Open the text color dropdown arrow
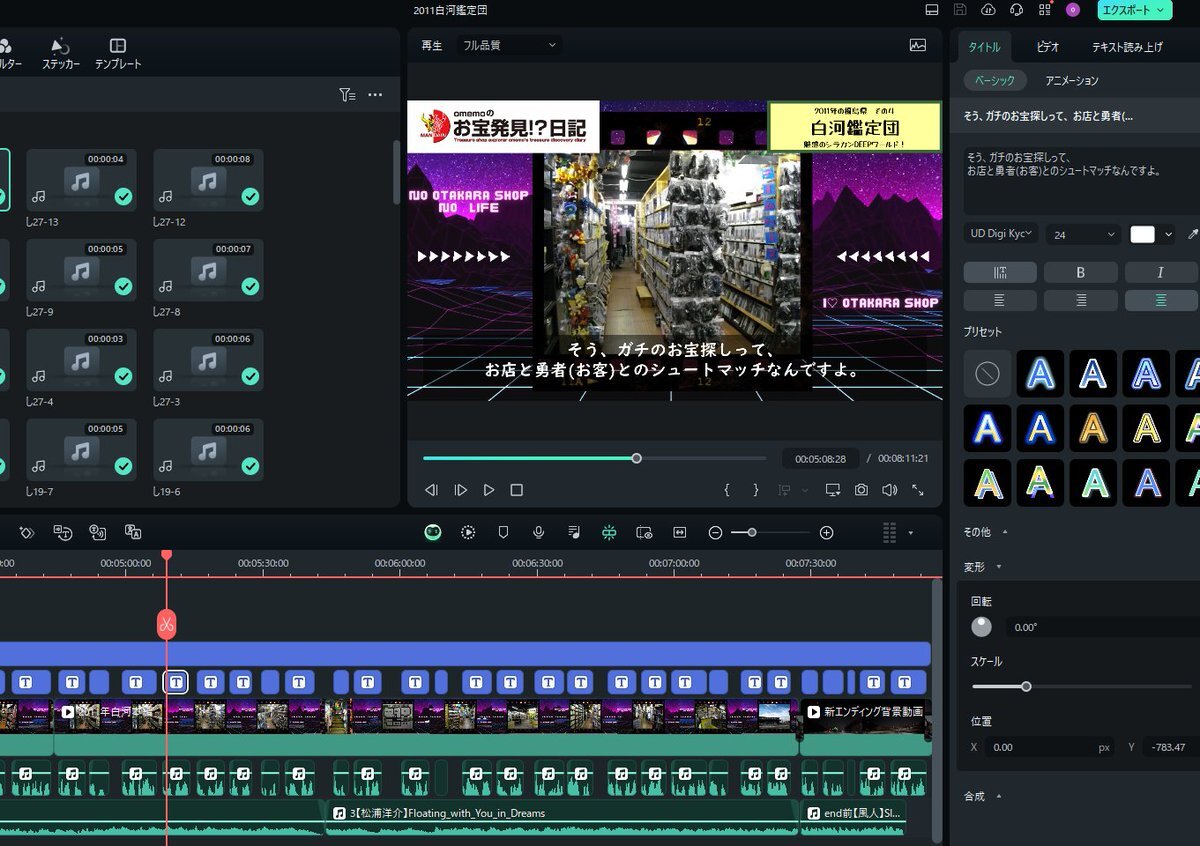 click(x=1168, y=234)
